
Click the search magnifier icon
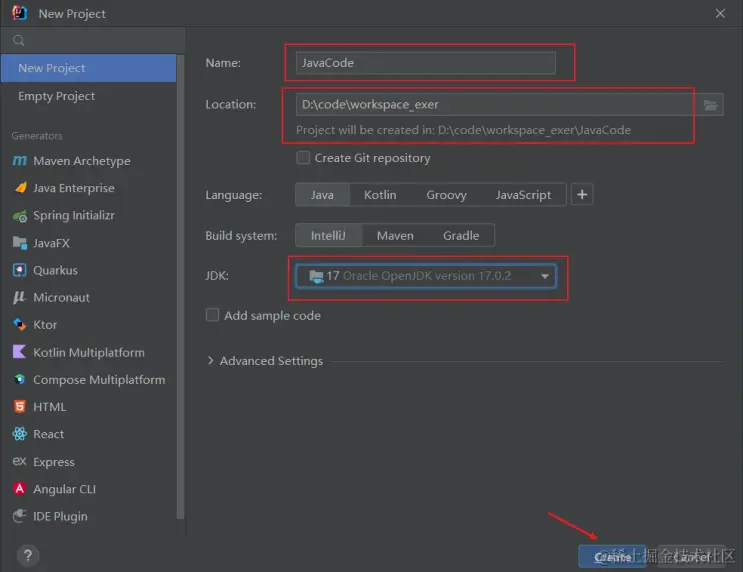pos(18,41)
